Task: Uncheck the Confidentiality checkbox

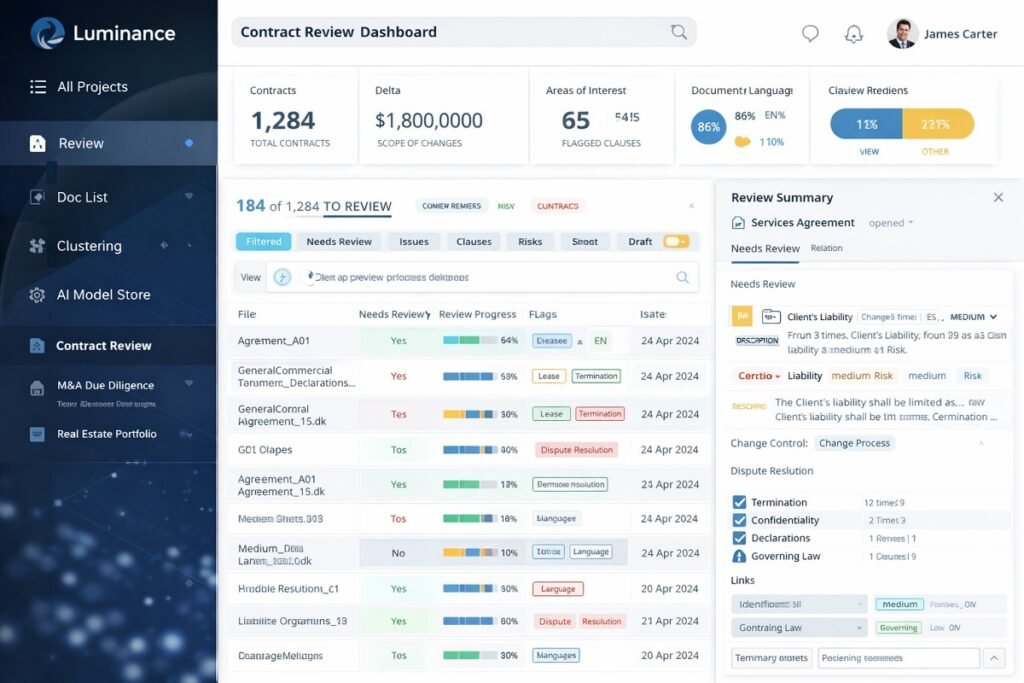Action: [740, 519]
